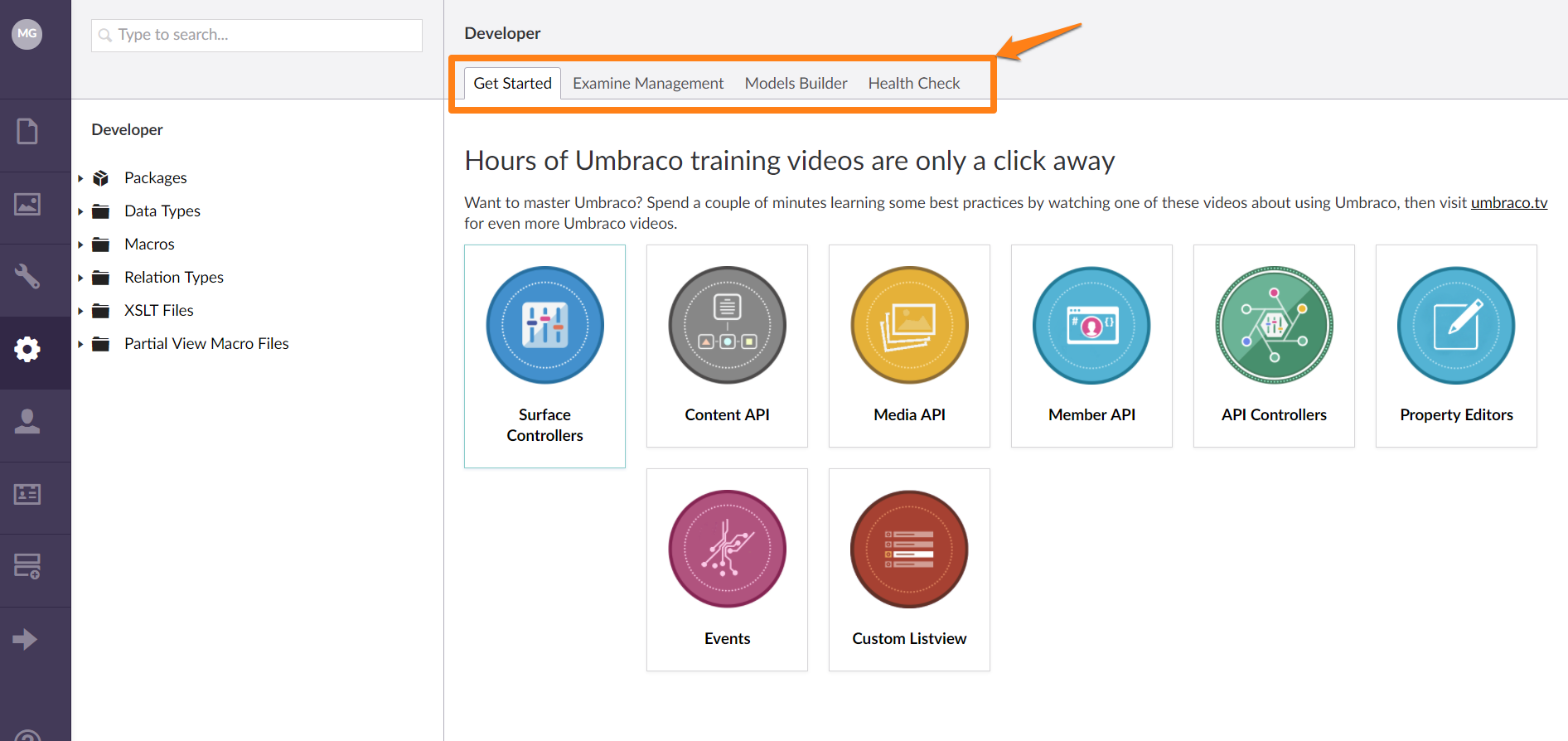Click the Media API label

point(909,414)
